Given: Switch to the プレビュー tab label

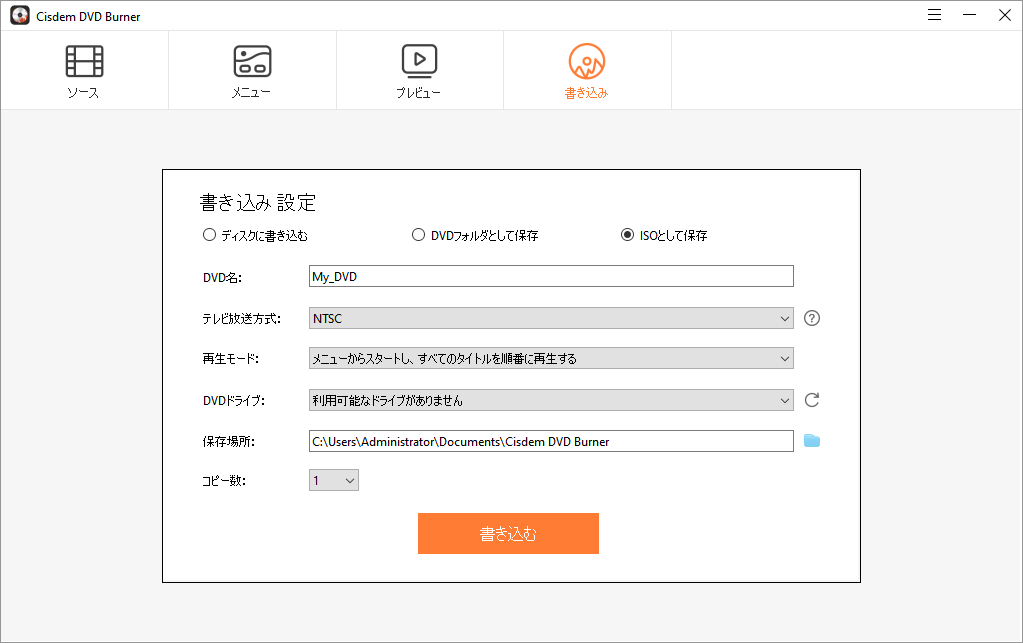Looking at the screenshot, I should (x=418, y=93).
